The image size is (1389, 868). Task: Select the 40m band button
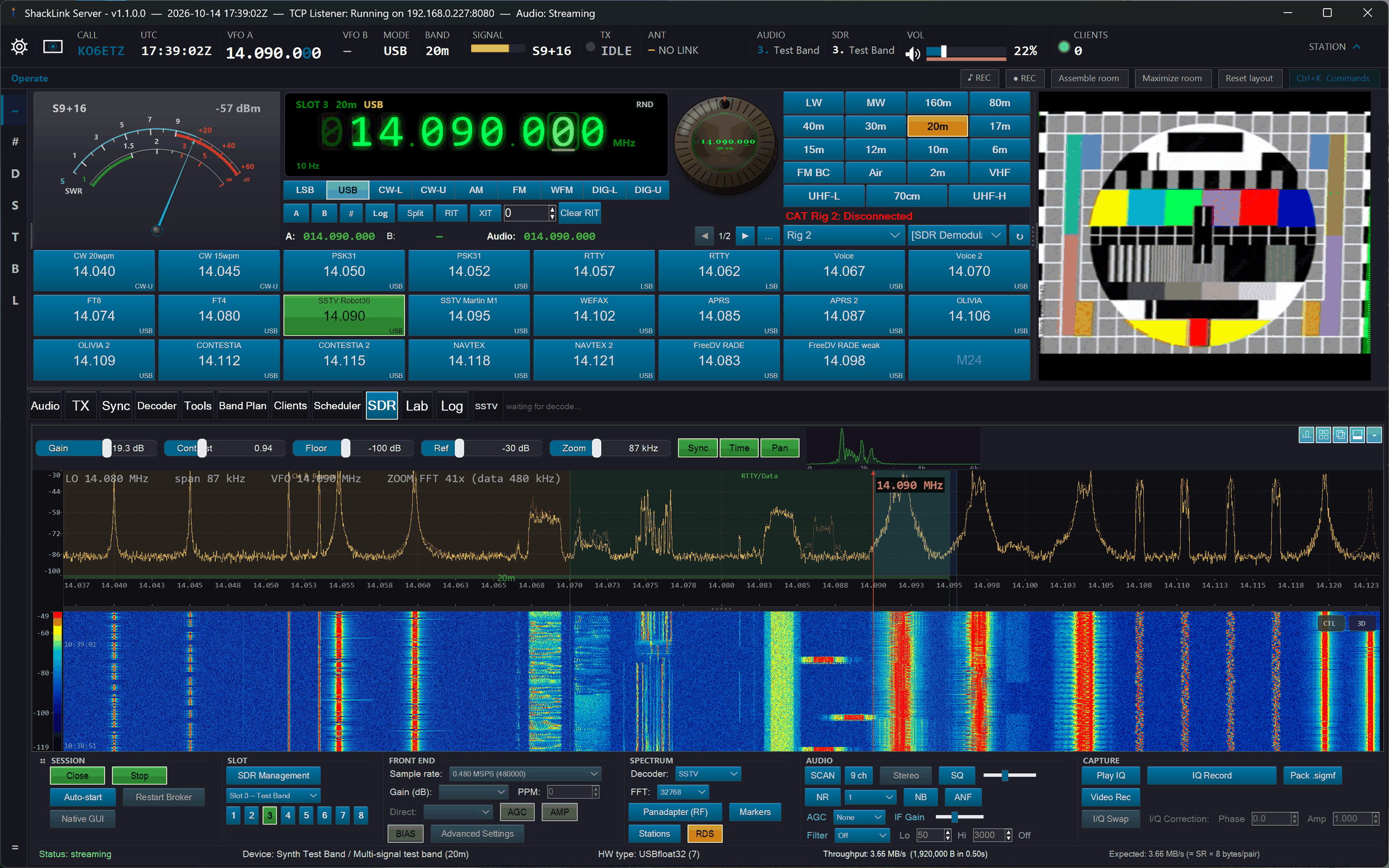813,126
